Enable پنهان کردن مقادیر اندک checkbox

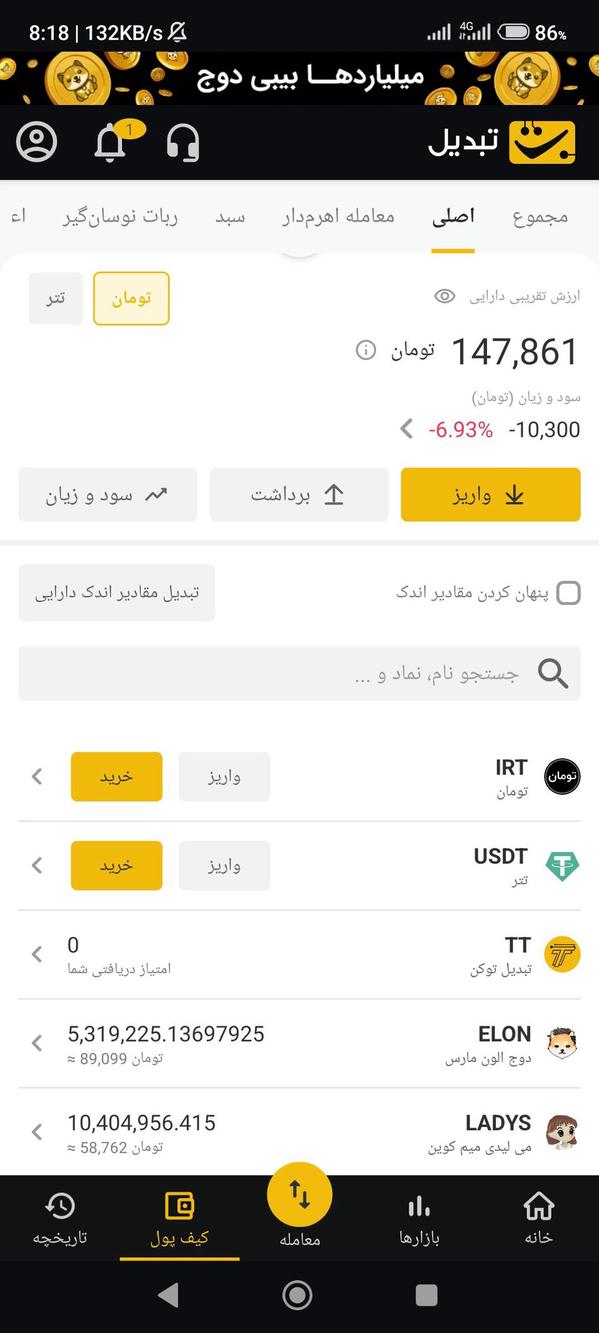(568, 592)
